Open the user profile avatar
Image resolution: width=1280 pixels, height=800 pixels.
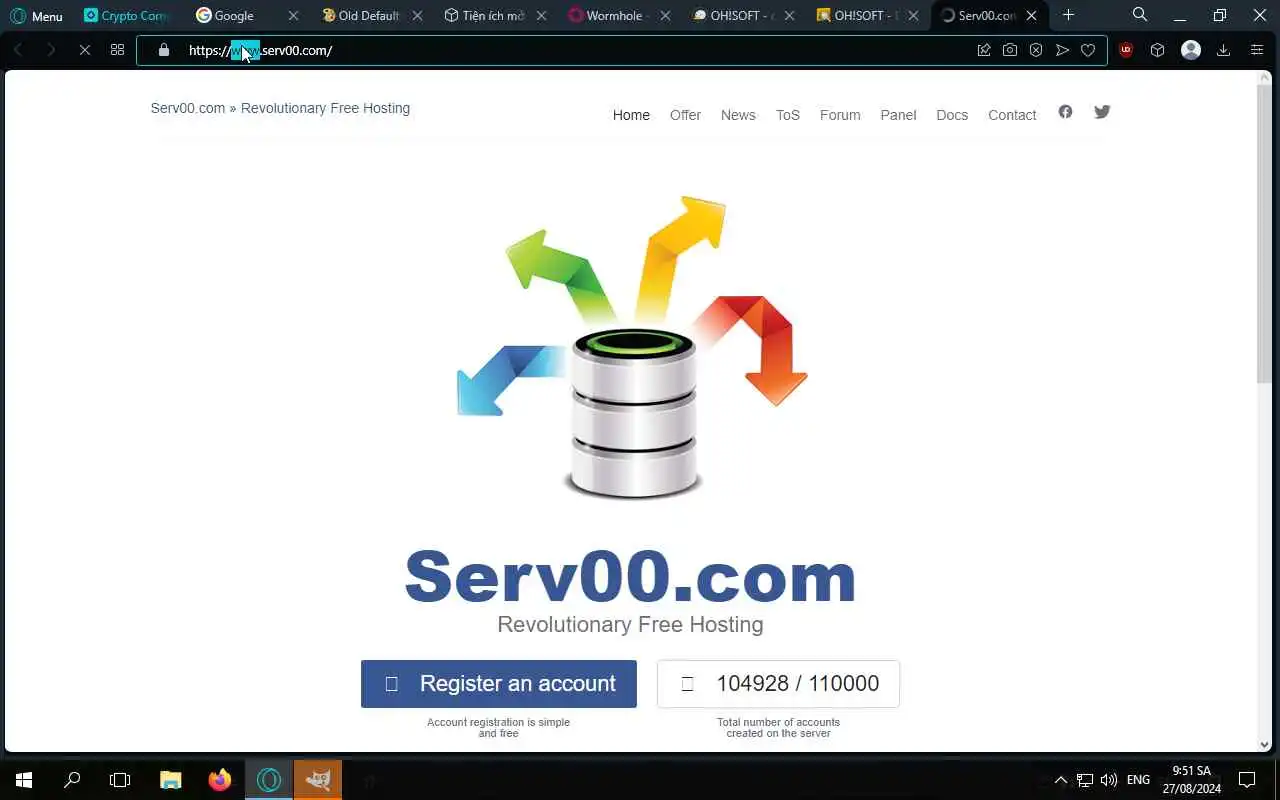tap(1190, 50)
